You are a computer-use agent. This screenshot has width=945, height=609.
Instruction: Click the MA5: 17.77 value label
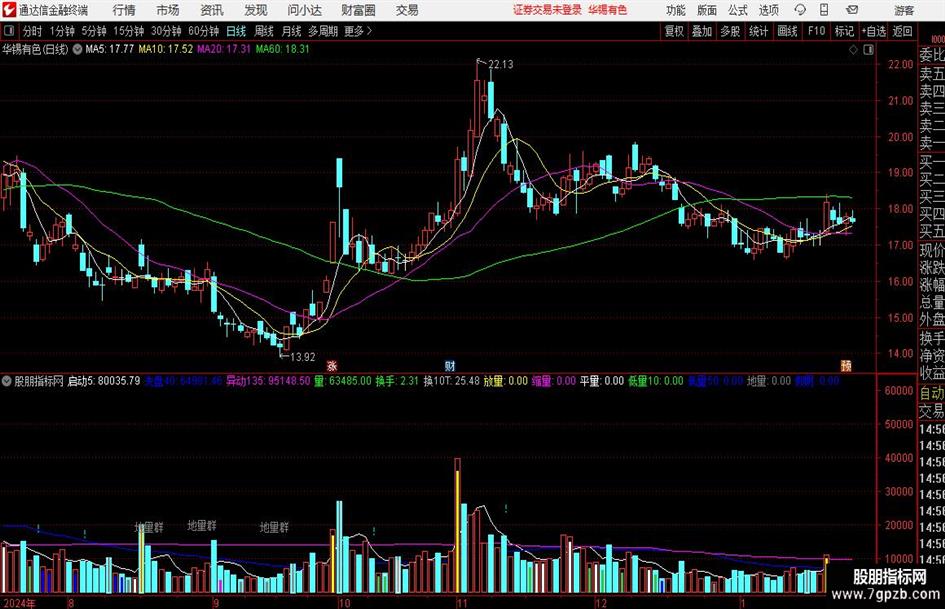point(109,49)
